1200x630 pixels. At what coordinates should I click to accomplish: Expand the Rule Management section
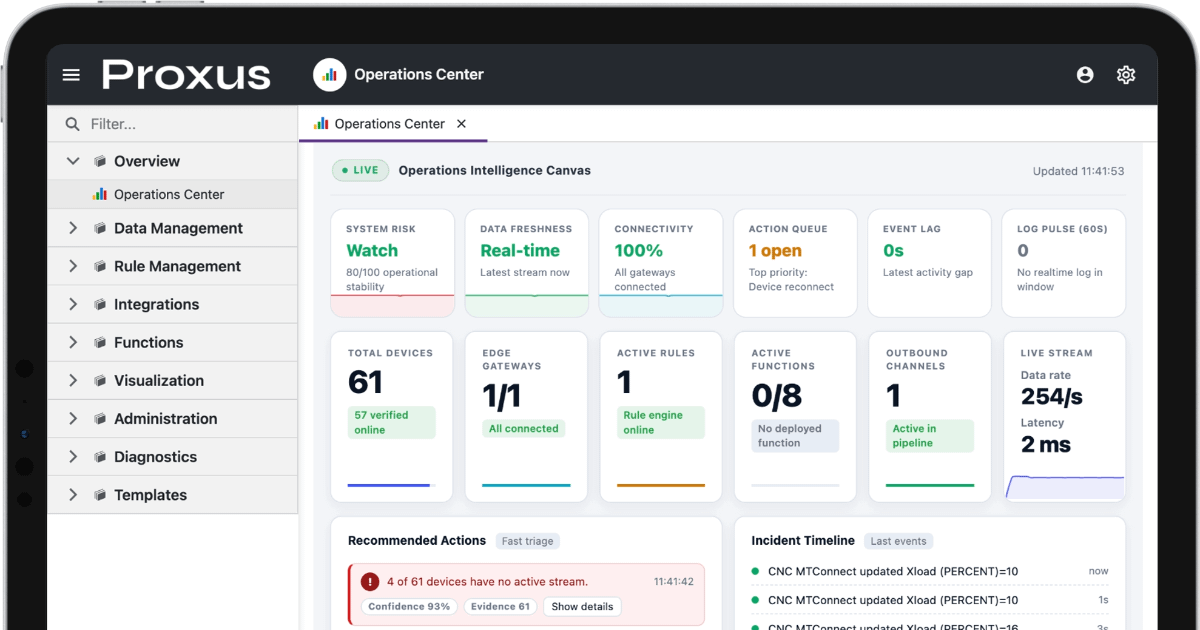(x=72, y=267)
